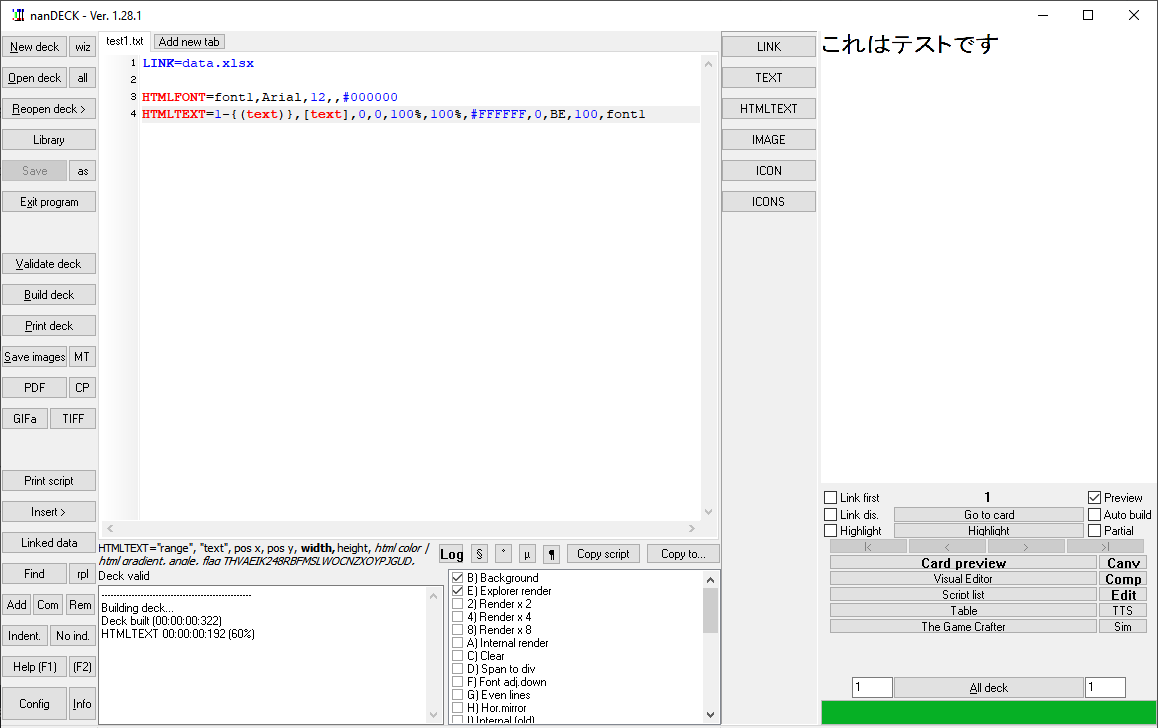Click the Edit button
1158x728 pixels.
click(1123, 594)
